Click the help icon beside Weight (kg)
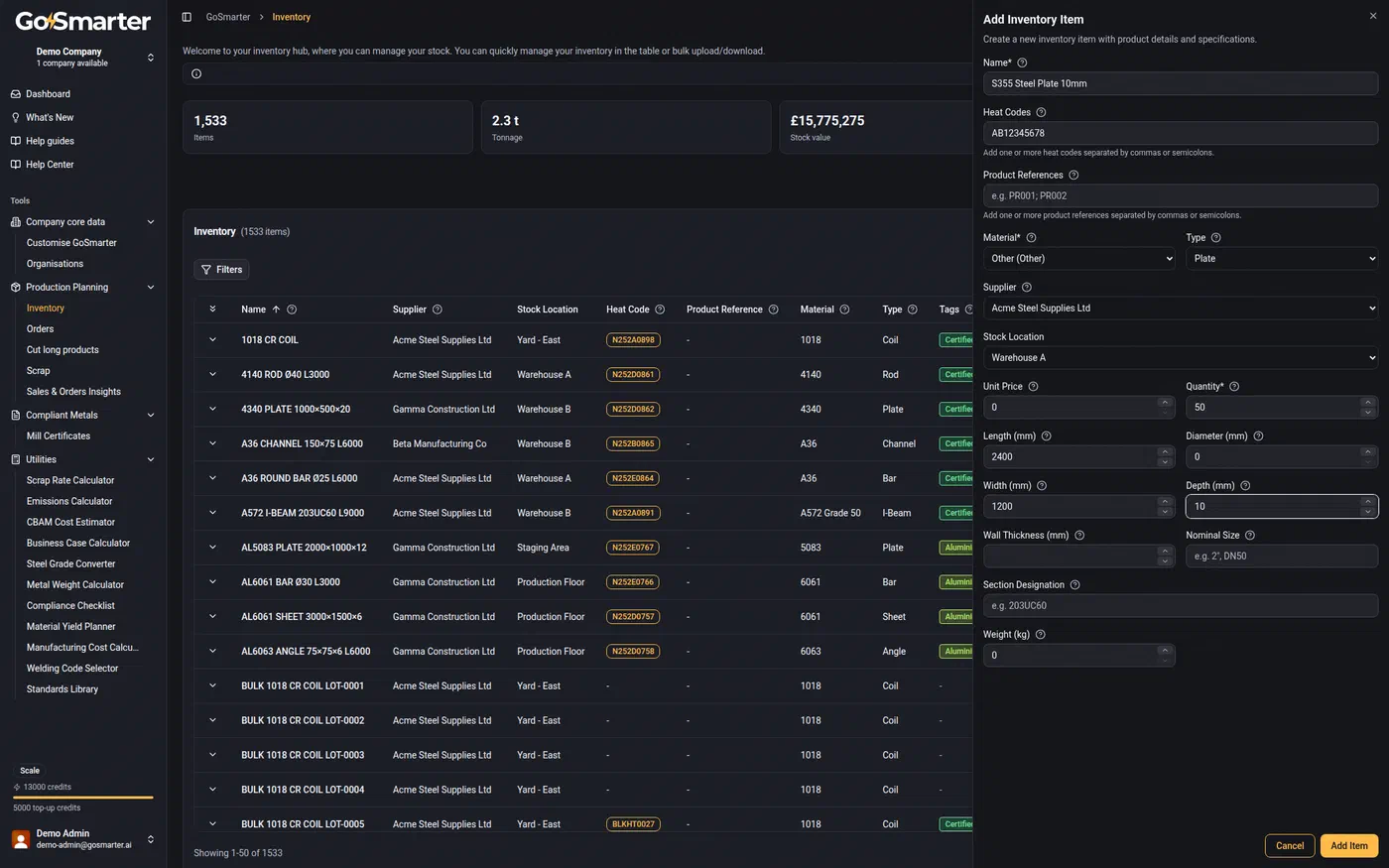Image resolution: width=1389 pixels, height=868 pixels. (x=1040, y=634)
